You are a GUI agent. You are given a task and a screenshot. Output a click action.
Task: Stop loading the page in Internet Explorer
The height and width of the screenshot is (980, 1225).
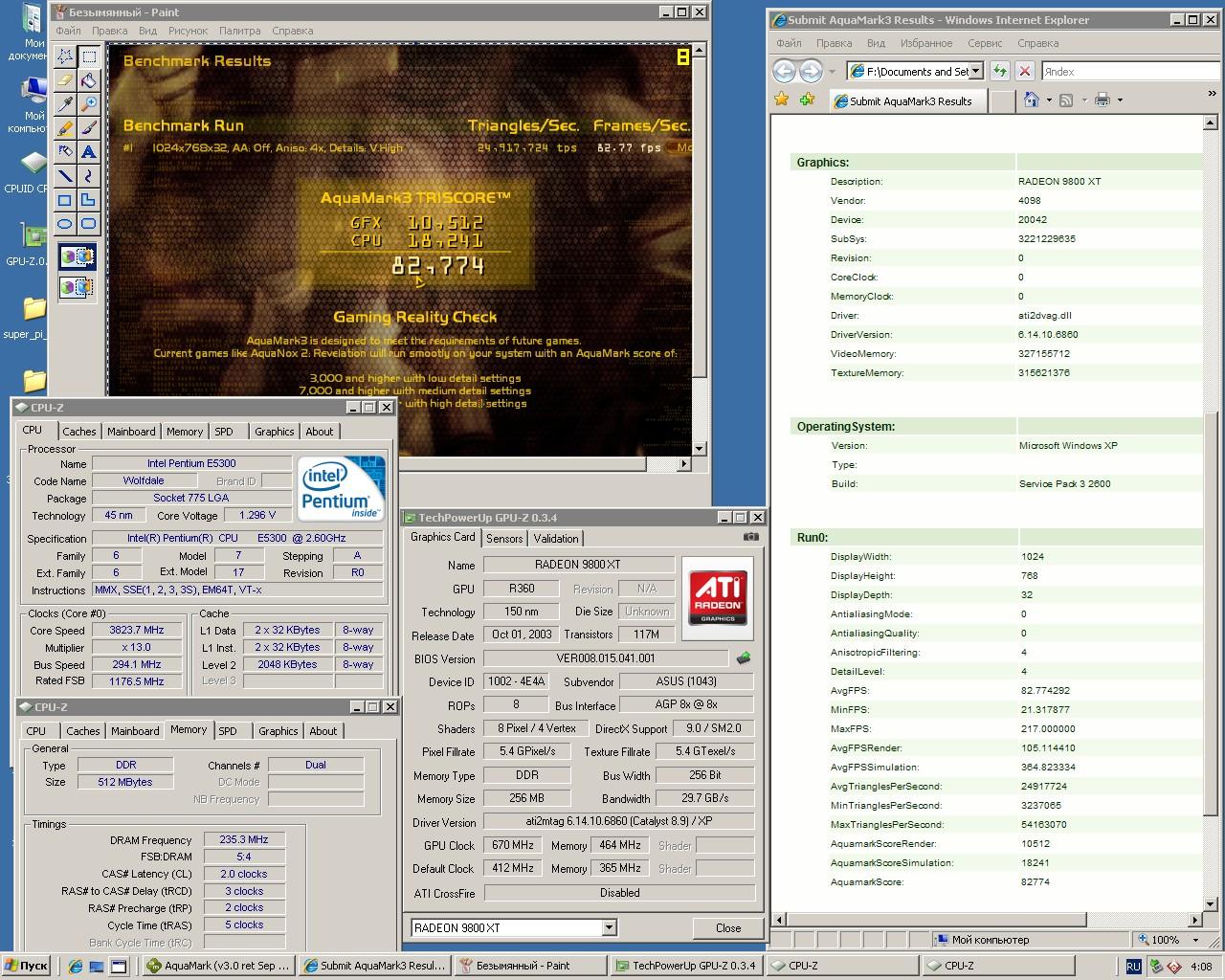[x=1025, y=71]
